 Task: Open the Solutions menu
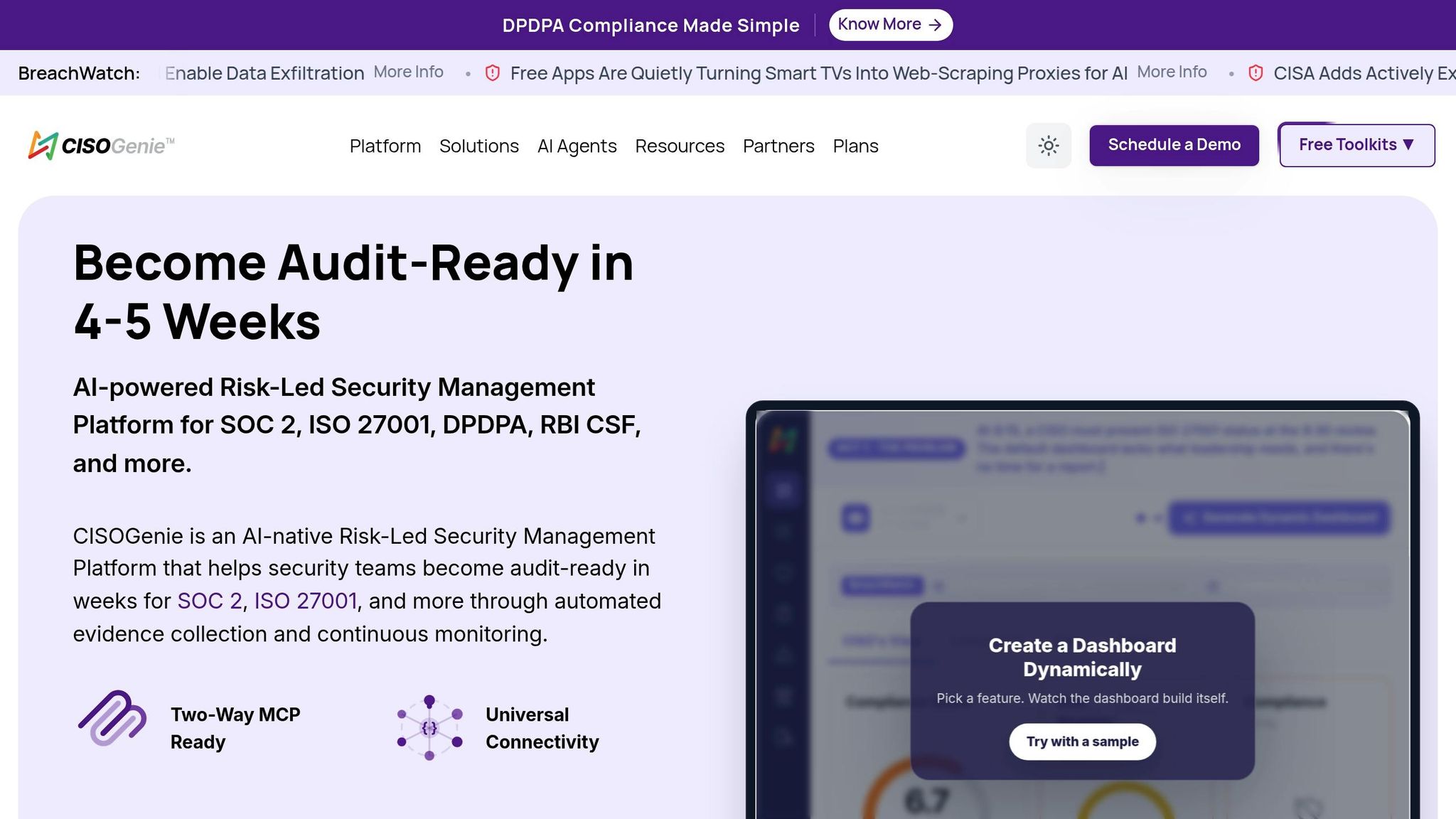point(479,146)
